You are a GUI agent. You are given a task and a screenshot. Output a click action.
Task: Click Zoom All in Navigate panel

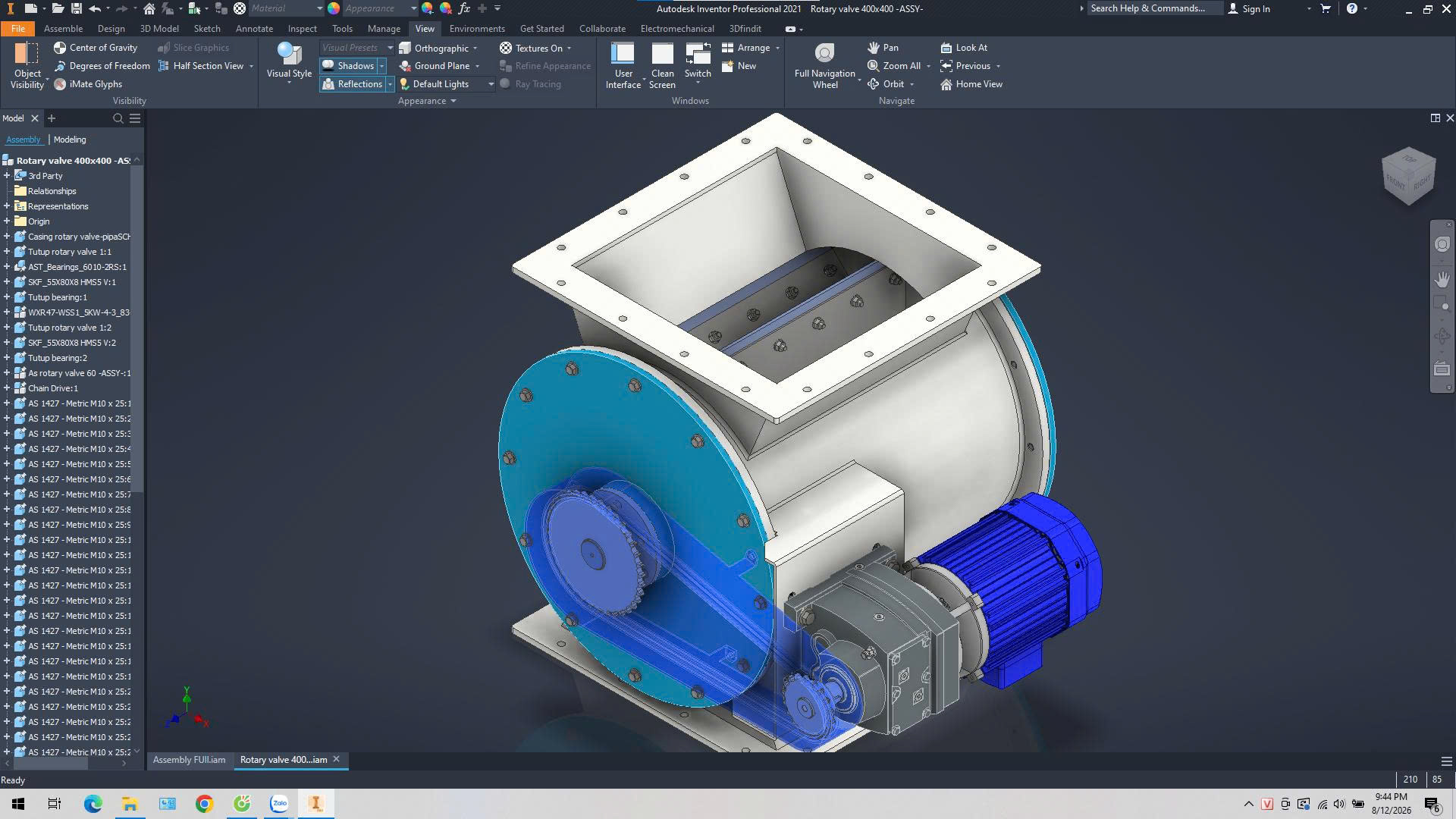[894, 66]
